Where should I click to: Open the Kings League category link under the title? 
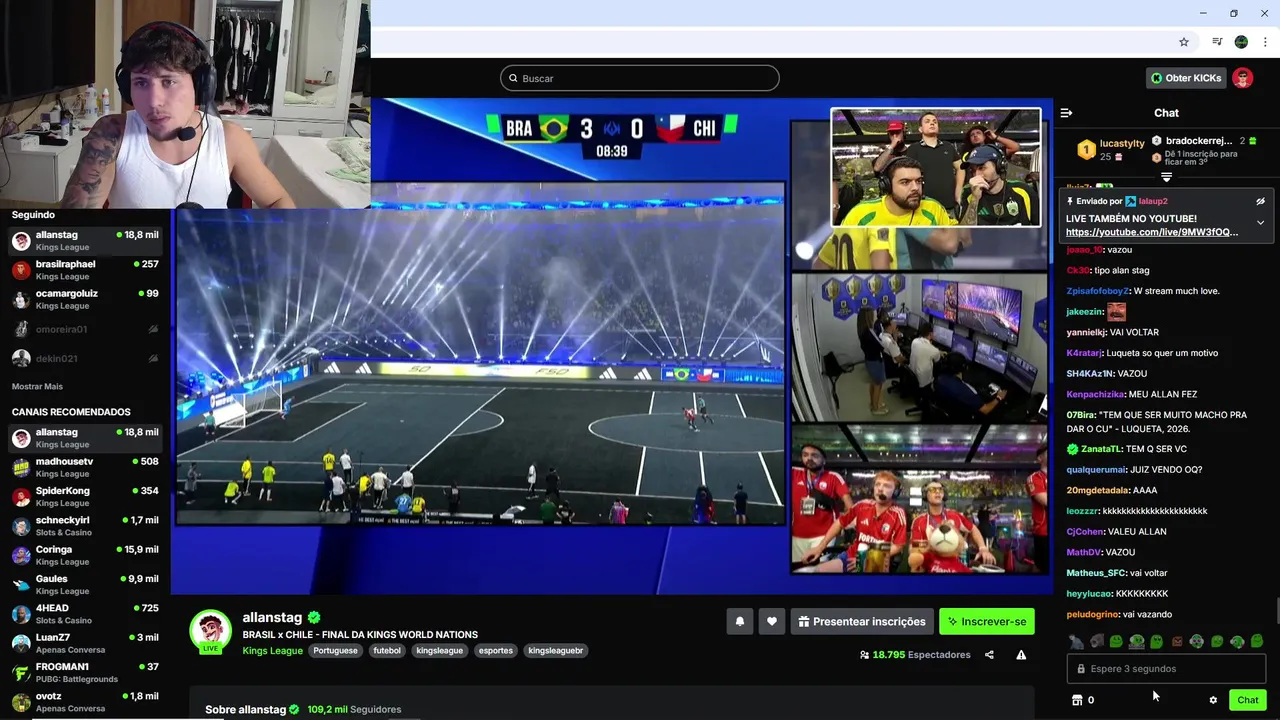[272, 651]
